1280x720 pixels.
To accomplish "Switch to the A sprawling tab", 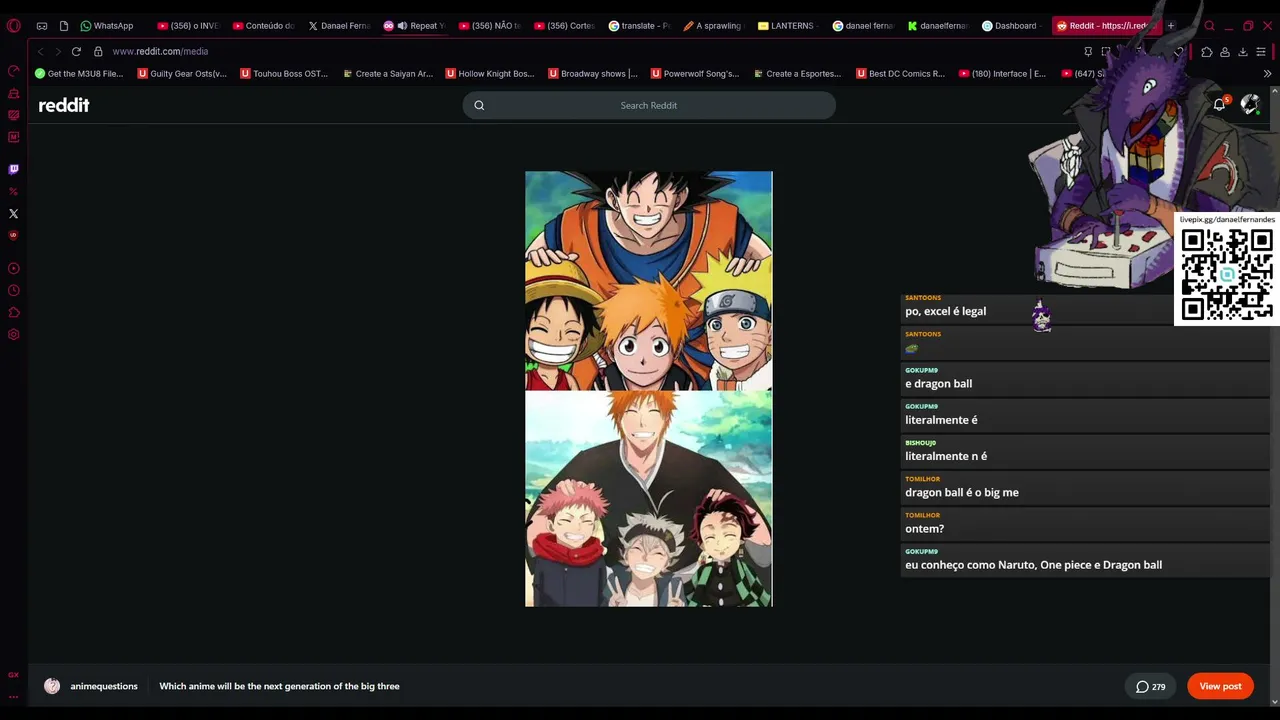I will pyautogui.click(x=715, y=26).
